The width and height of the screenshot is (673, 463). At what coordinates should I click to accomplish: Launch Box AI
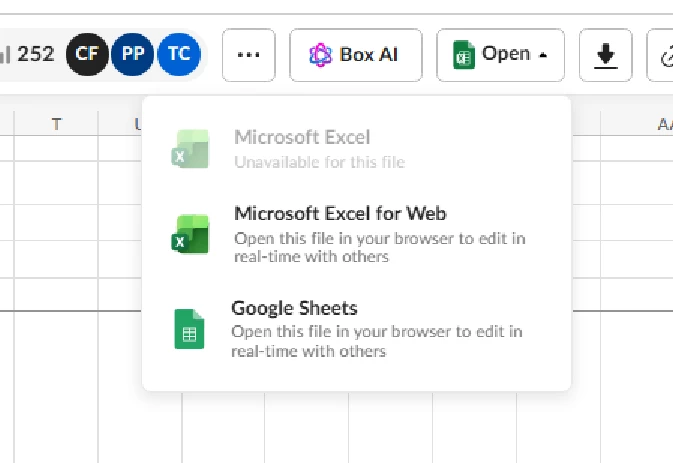click(356, 55)
